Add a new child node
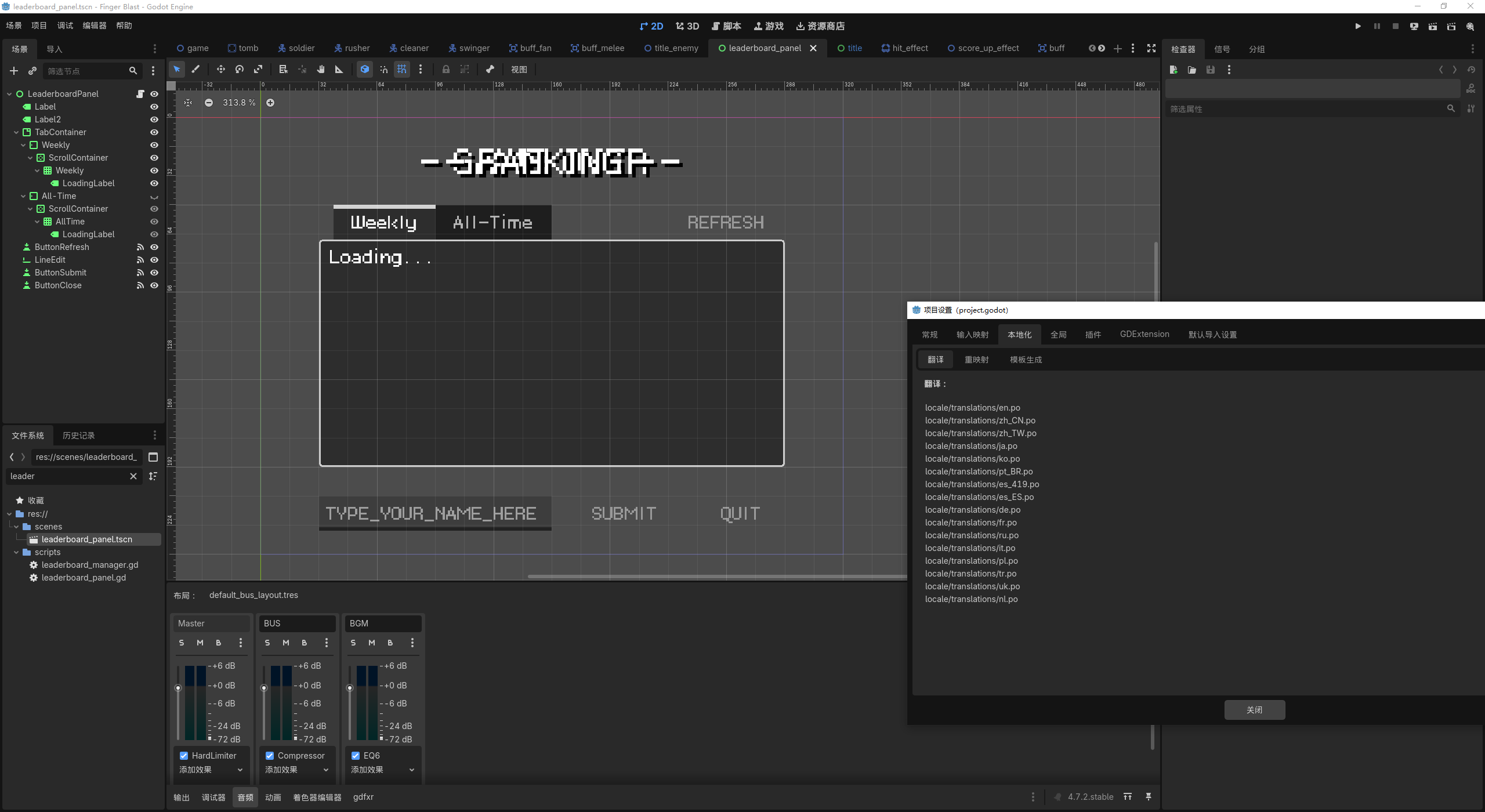 pyautogui.click(x=14, y=71)
